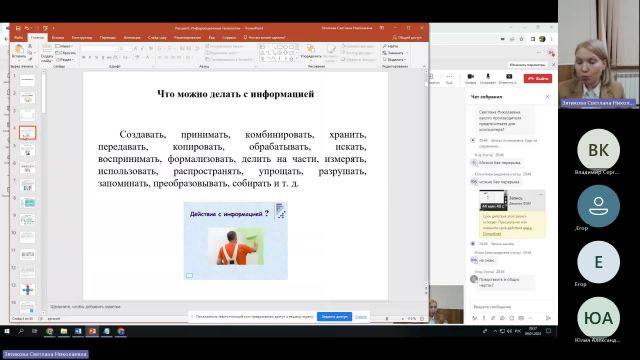The image size is (640, 360).
Task: Select slide thumbnail number 13
Action: 27,289
